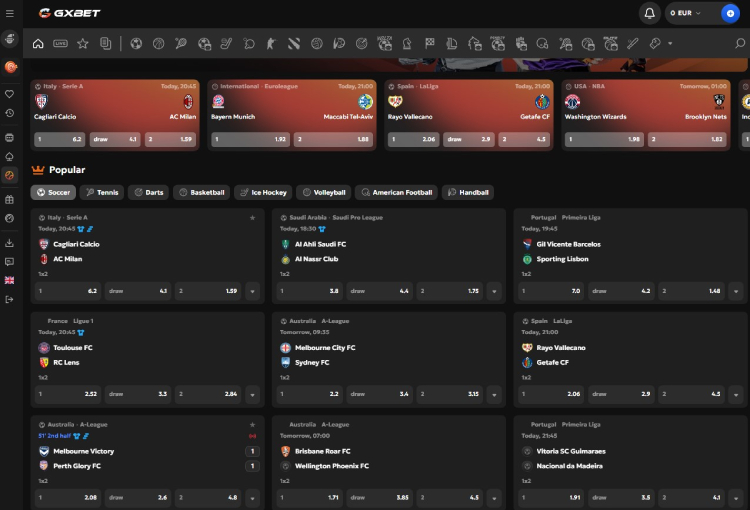Click the Saudi Pro League label
Viewport: 750px width, 510px height.
357,218
